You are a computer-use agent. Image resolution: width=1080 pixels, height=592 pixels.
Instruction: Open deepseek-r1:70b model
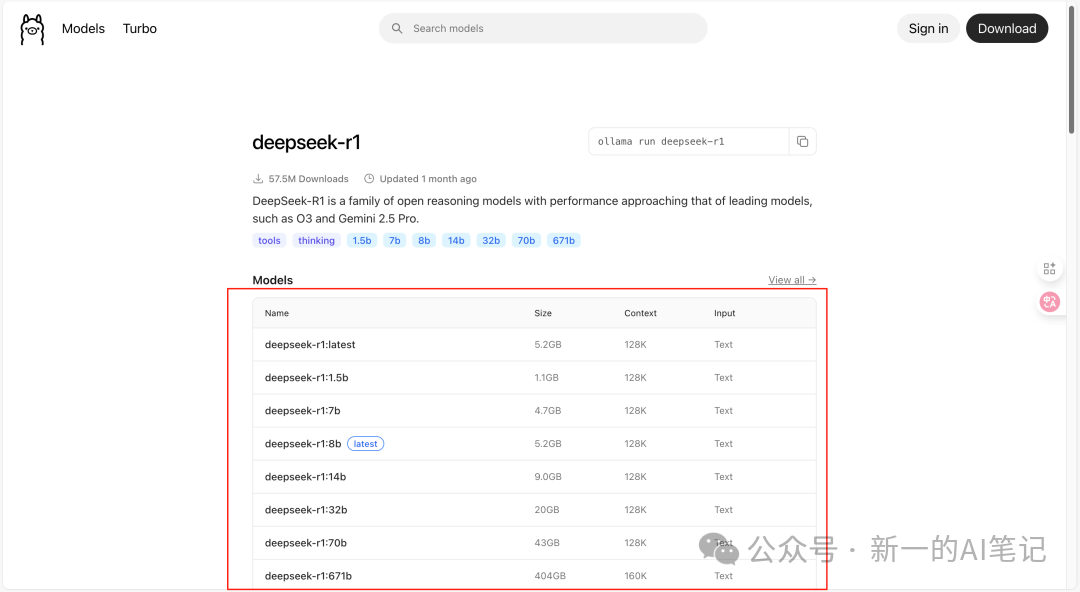point(306,543)
